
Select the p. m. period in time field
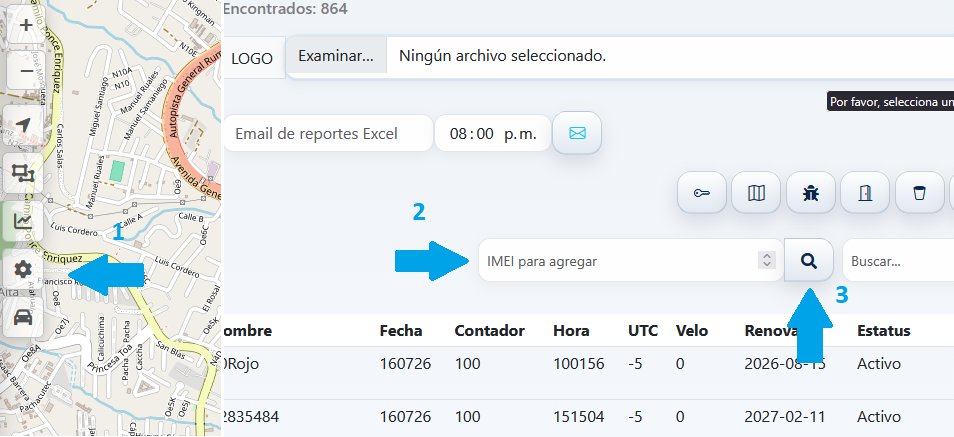520,134
